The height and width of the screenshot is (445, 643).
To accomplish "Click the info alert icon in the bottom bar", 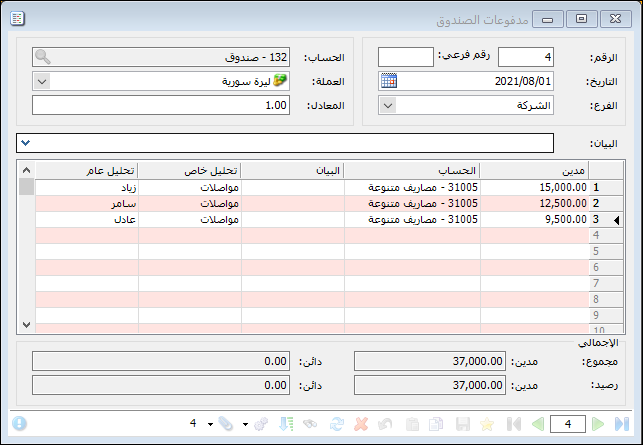I will [19, 423].
